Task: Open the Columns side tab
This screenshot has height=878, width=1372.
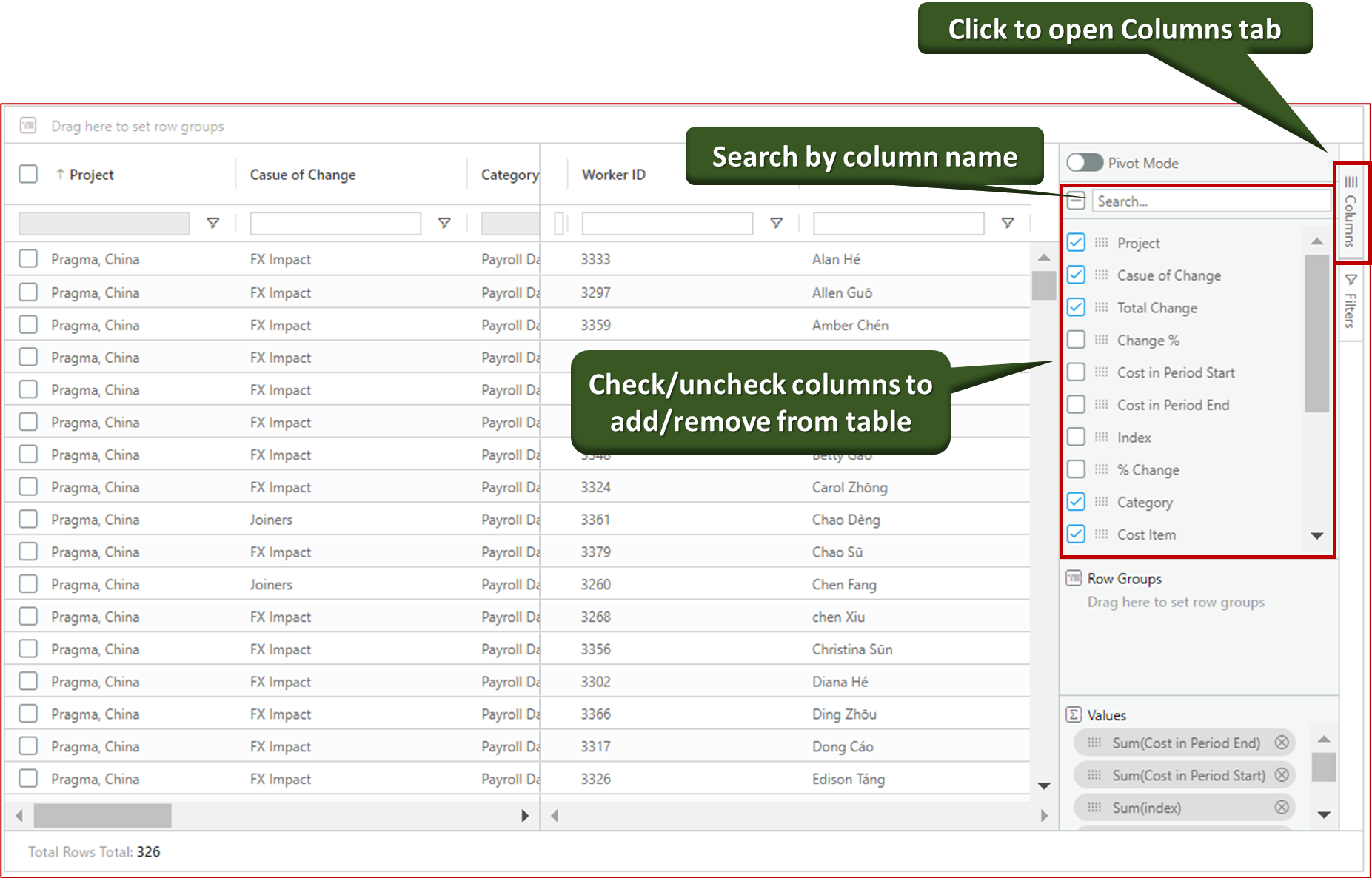Action: [1351, 212]
